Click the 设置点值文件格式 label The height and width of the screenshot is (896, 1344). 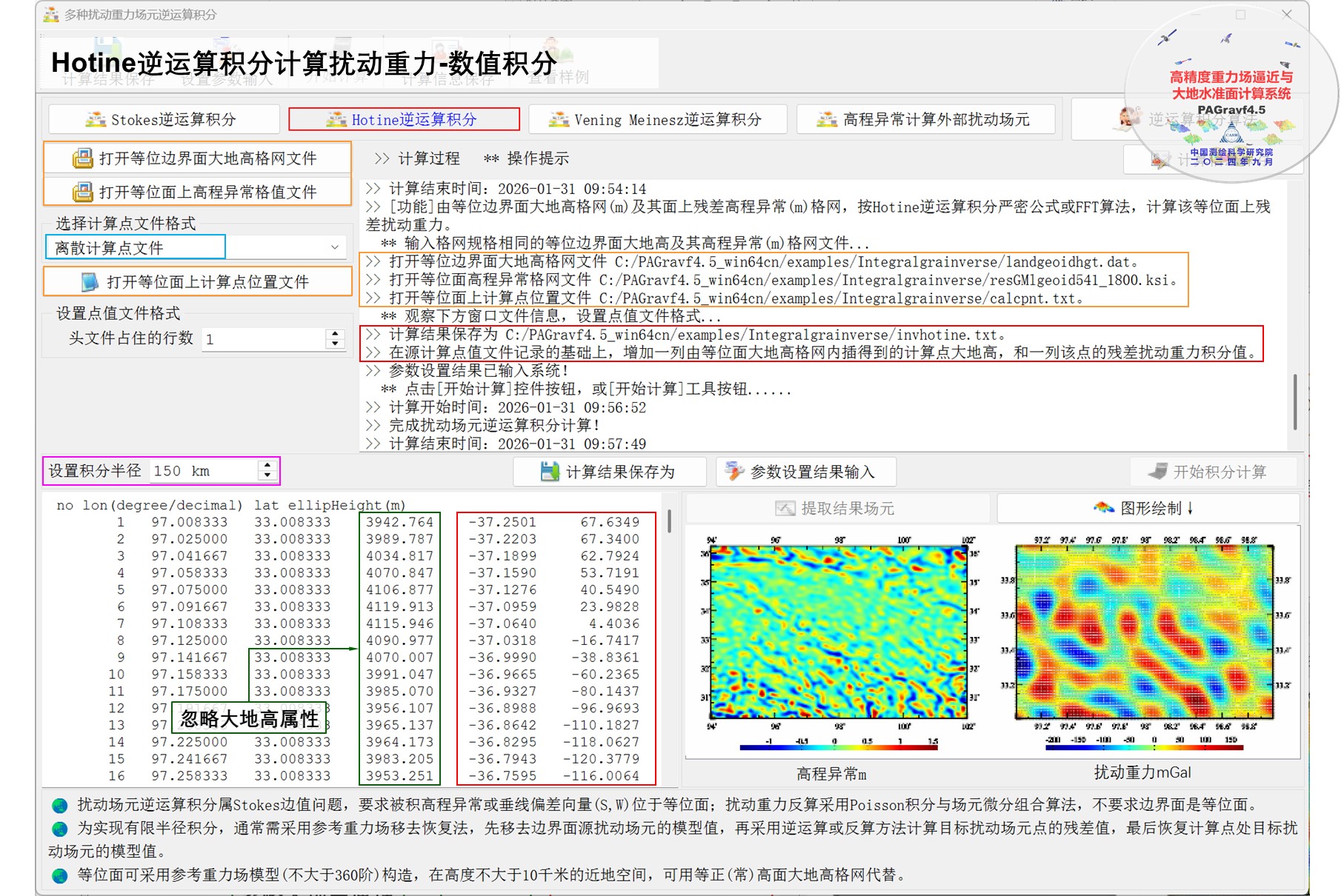(x=119, y=313)
